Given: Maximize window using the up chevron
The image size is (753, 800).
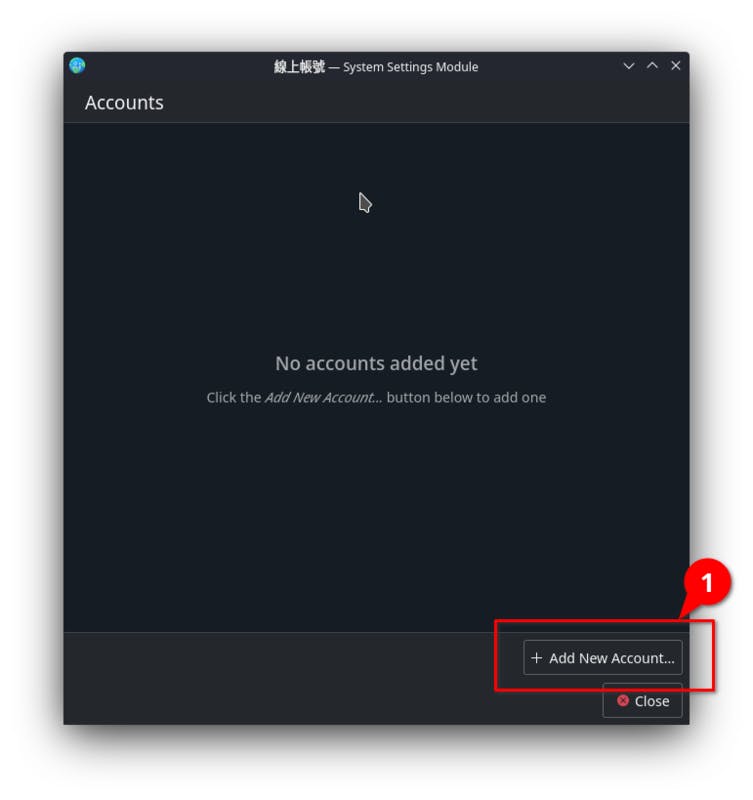Looking at the screenshot, I should coord(652,65).
